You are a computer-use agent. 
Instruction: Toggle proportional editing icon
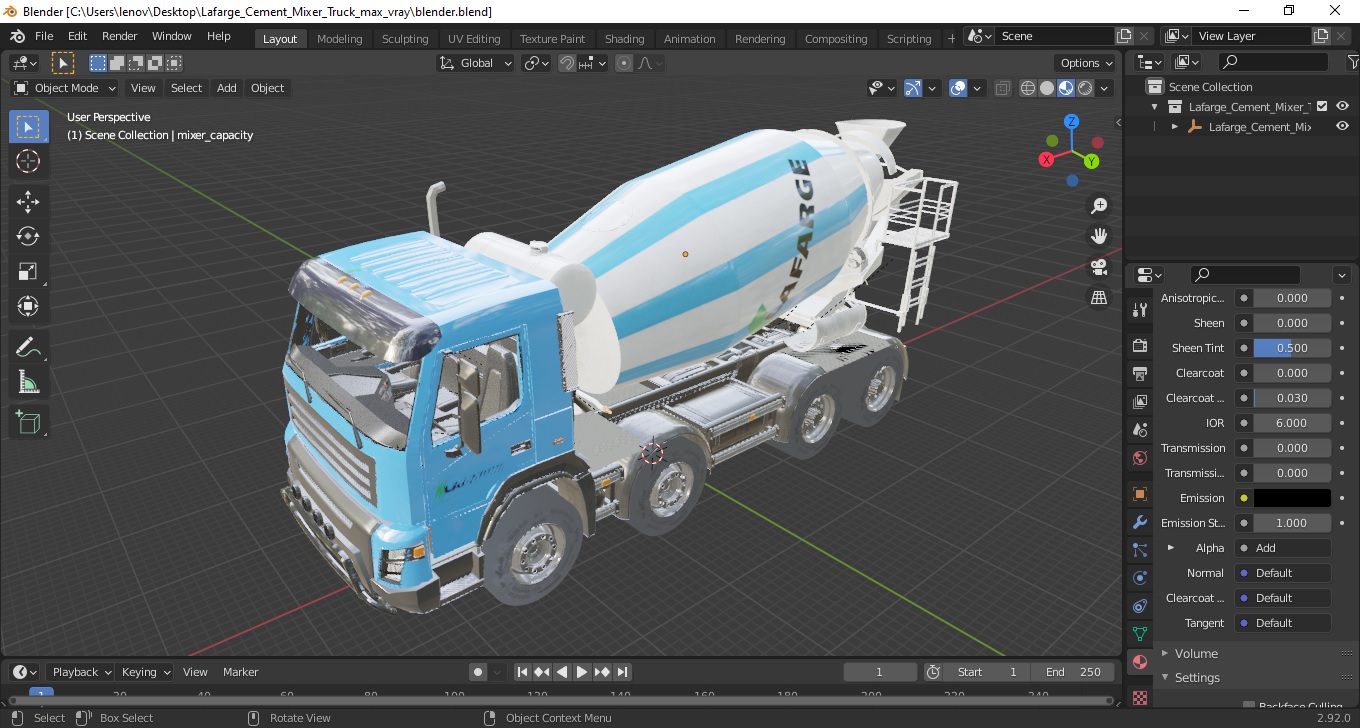pos(624,63)
